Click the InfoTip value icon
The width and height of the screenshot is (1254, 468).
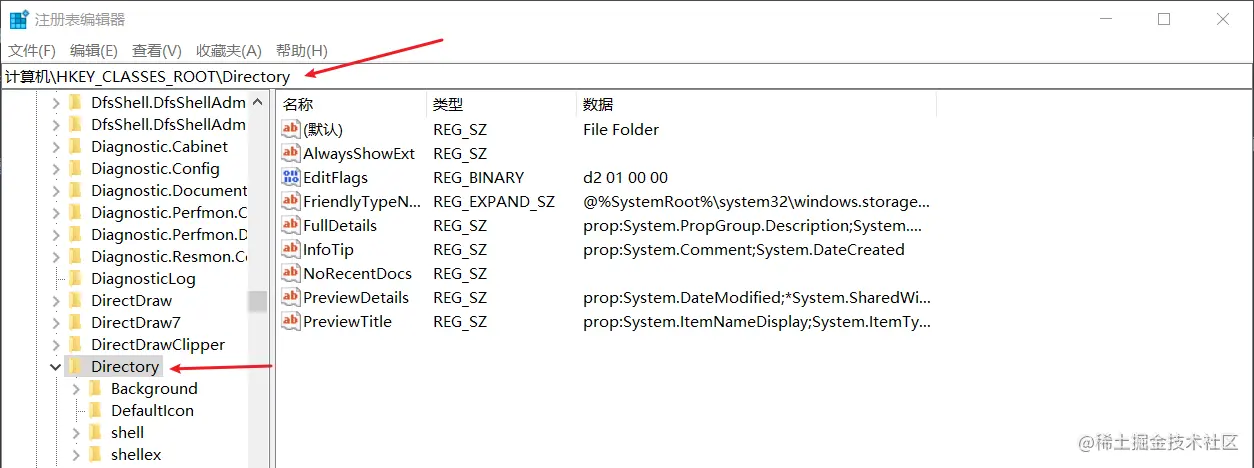point(291,249)
